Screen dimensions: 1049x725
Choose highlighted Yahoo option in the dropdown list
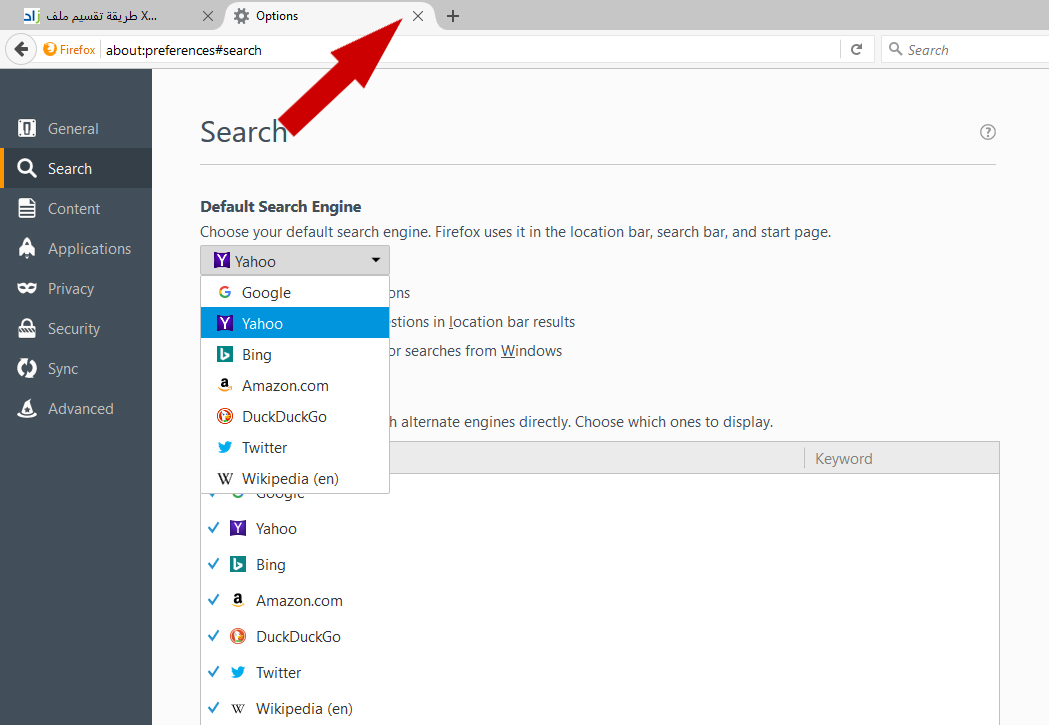click(295, 323)
